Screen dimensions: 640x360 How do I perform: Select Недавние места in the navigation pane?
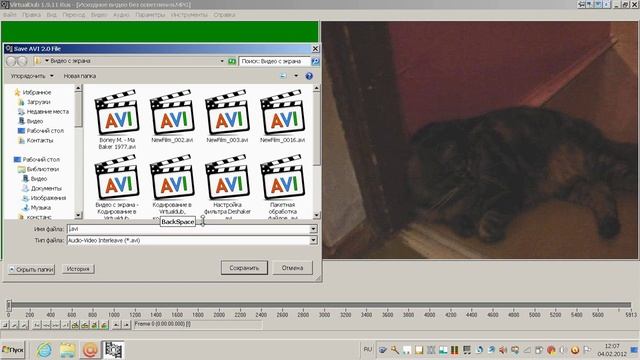pos(47,111)
